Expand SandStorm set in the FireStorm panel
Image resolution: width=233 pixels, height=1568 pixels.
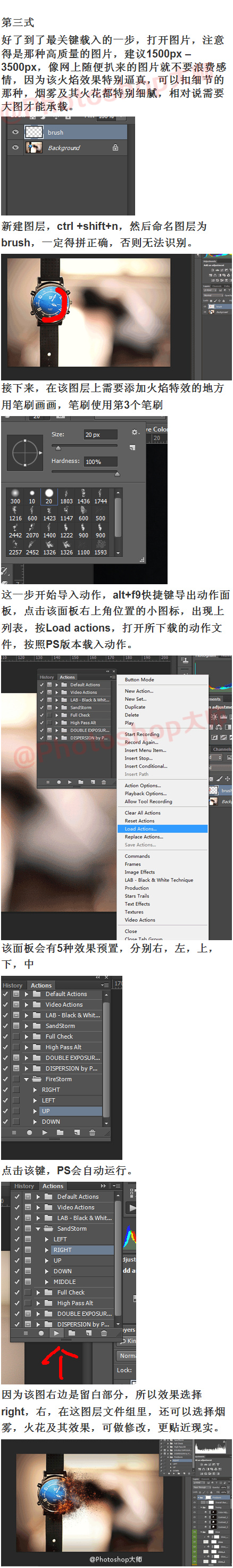(26, 1026)
